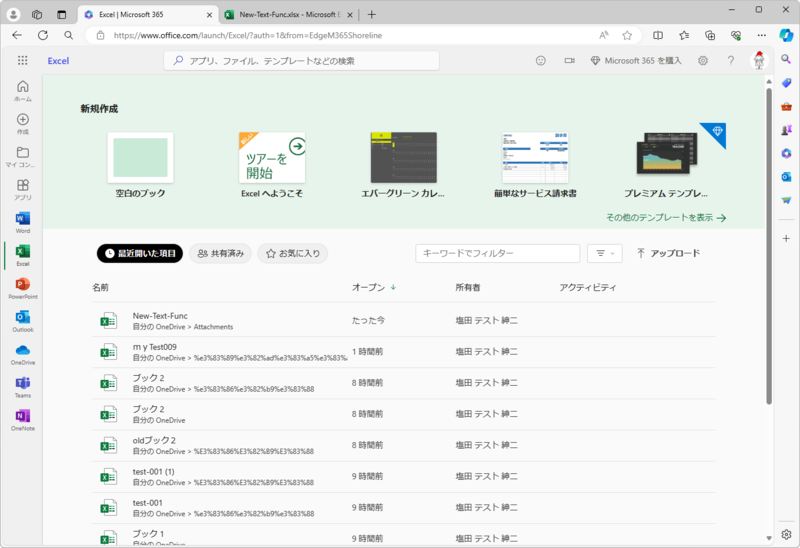800x548 pixels.
Task: Click Microsoft 365 を購入 button
Action: click(636, 61)
